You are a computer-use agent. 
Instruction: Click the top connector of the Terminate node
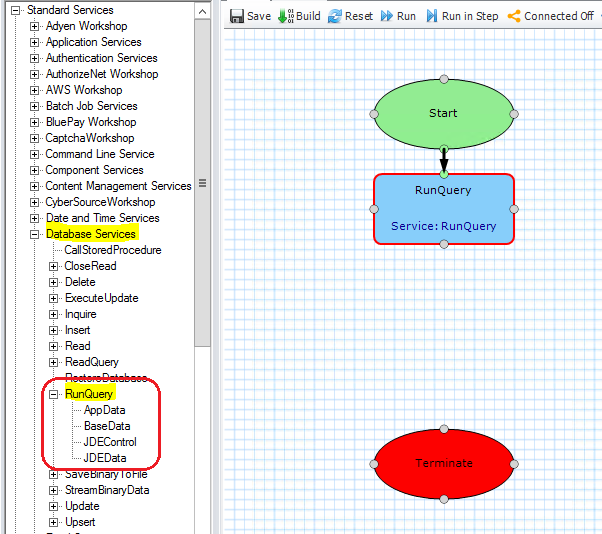[444, 429]
